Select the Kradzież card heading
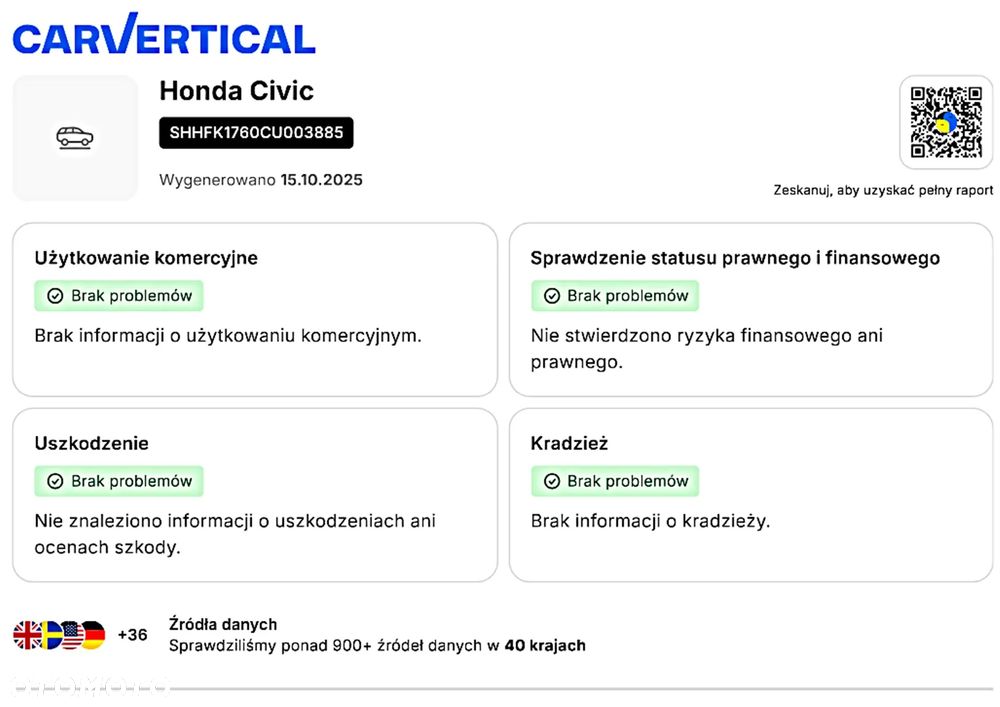Viewport: 1000px width, 707px height. click(x=569, y=443)
